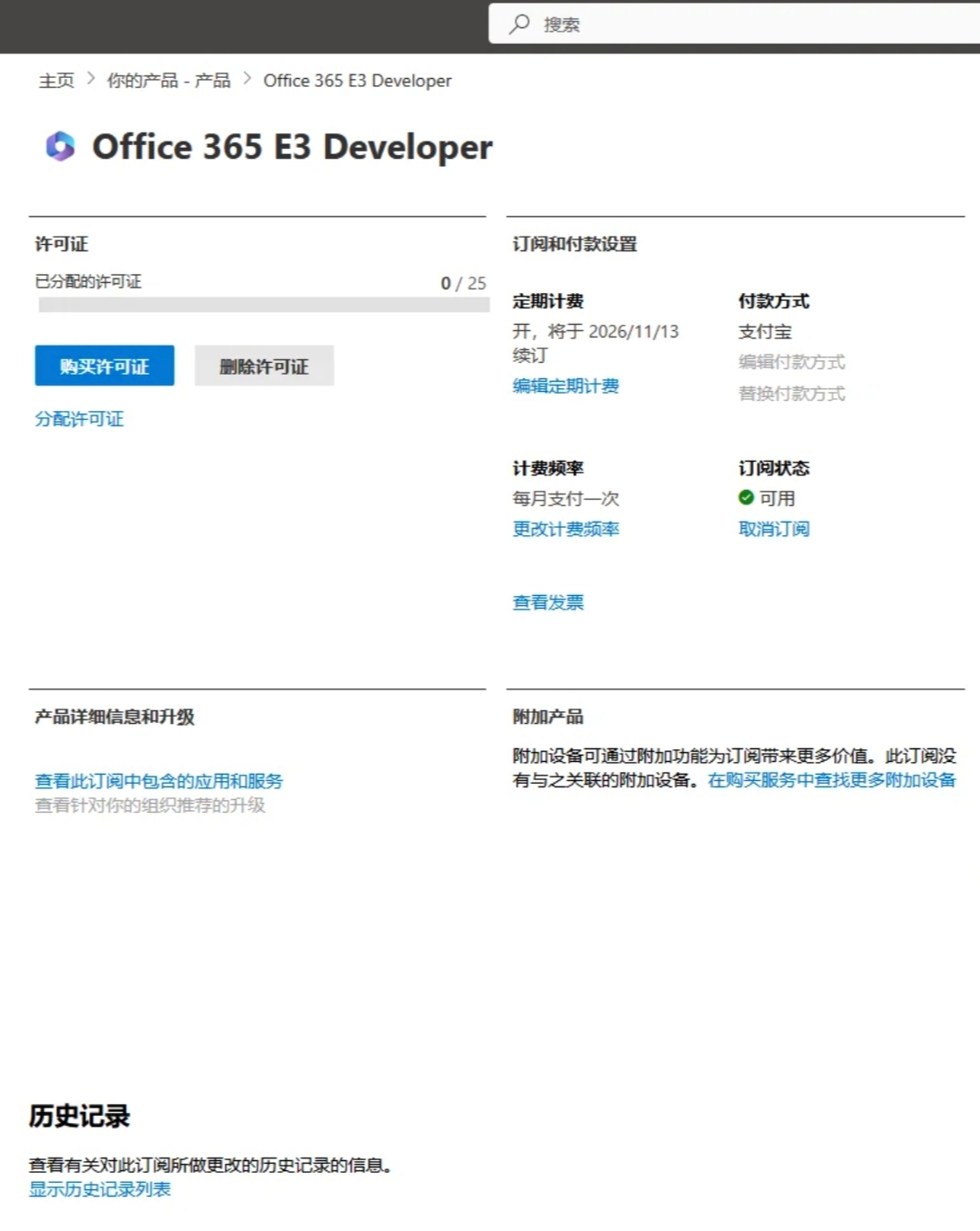Click the Office 365 product logo icon
This screenshot has height=1231, width=980.
tap(60, 146)
